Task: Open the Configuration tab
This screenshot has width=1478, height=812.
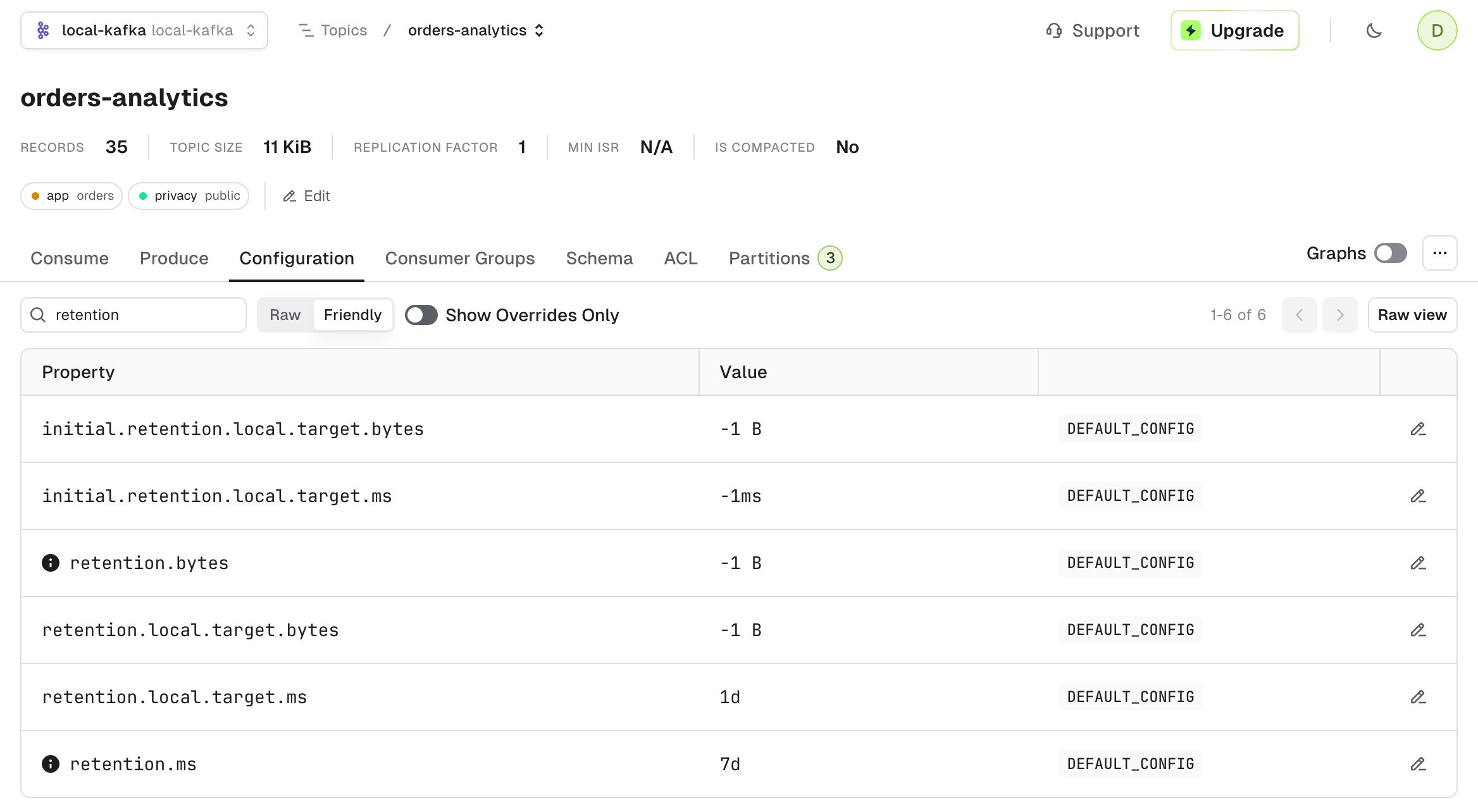Action: click(x=297, y=258)
